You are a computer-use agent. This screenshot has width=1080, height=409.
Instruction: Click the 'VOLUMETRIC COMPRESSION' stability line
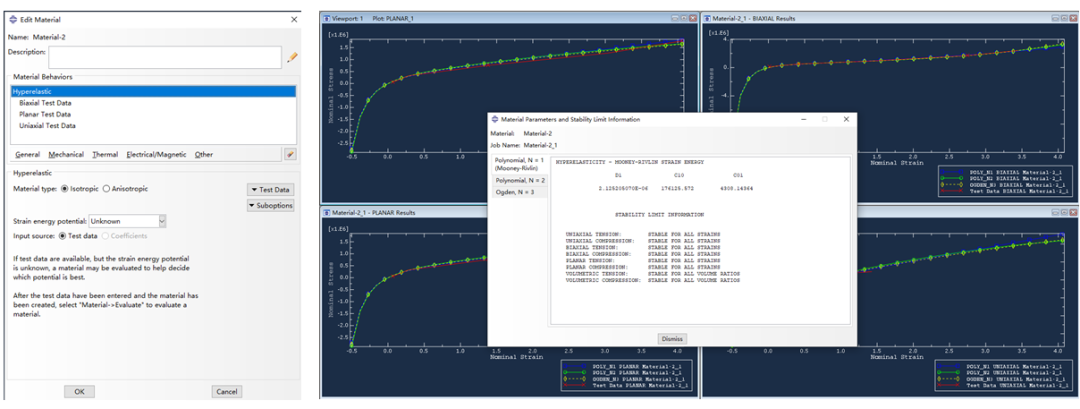[x=652, y=280]
